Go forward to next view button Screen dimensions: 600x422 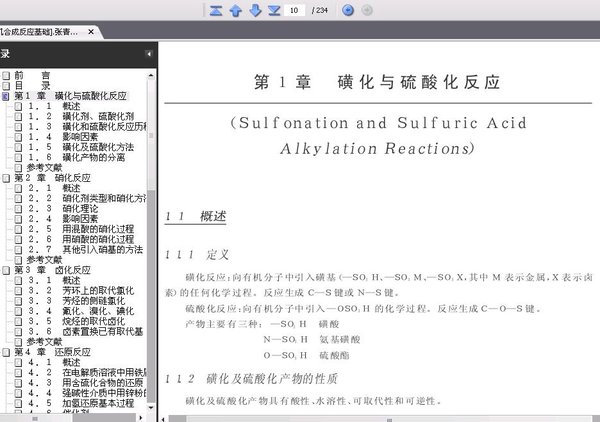[367, 10]
